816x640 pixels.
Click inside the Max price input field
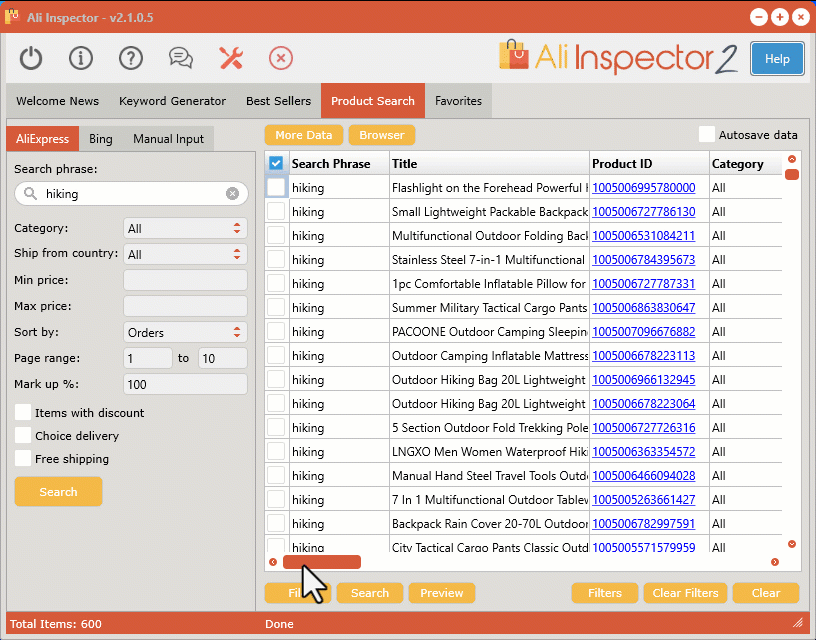point(185,306)
